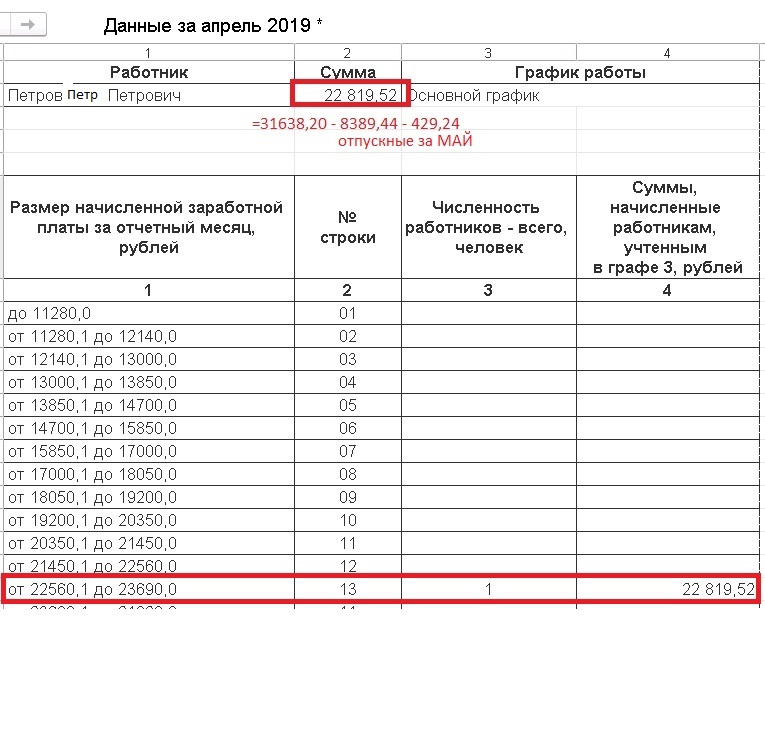The width and height of the screenshot is (765, 740).
Task: Click the 'от 15850,1 до 17000,0' range cell
Action: click(x=149, y=451)
